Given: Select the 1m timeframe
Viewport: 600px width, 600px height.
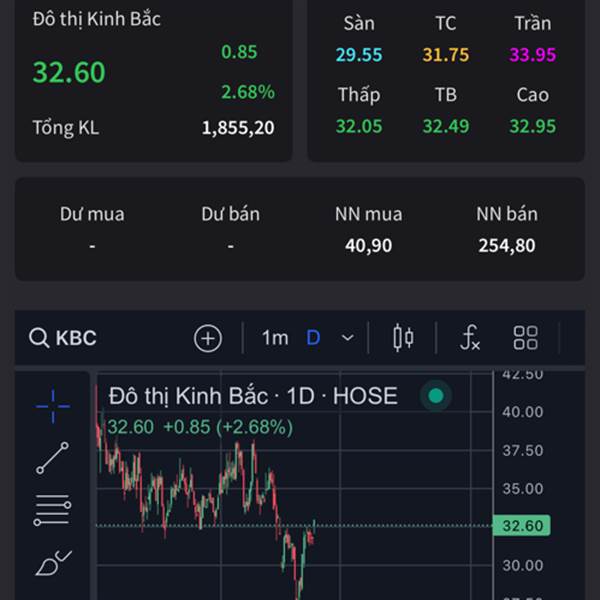Looking at the screenshot, I should 275,338.
